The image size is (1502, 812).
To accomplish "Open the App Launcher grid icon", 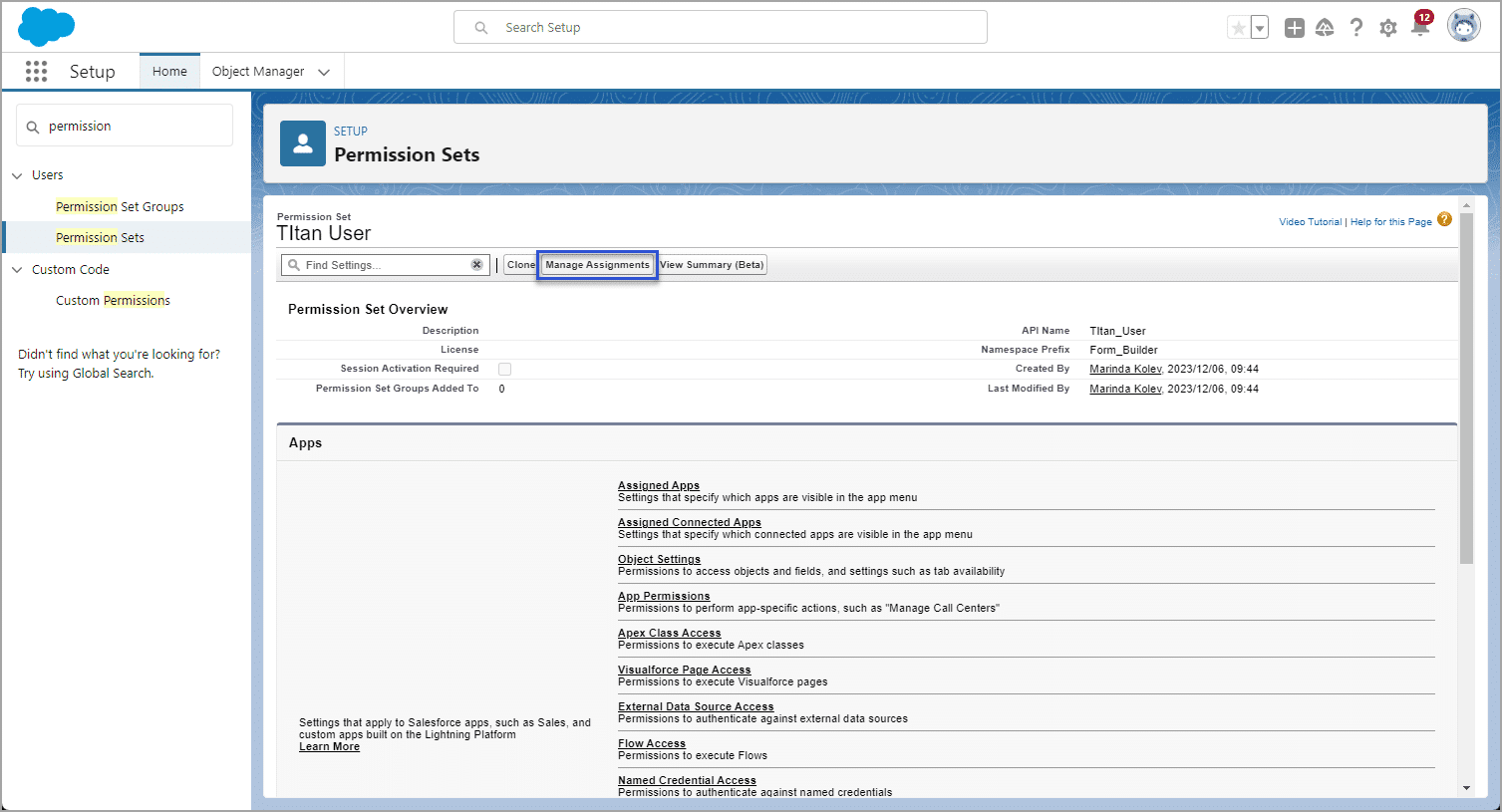I will coord(36,71).
